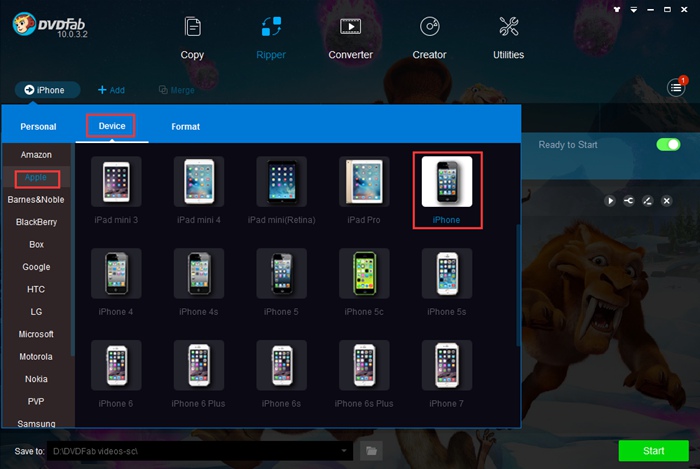
Task: Select LG in brand list
Action: click(x=36, y=311)
